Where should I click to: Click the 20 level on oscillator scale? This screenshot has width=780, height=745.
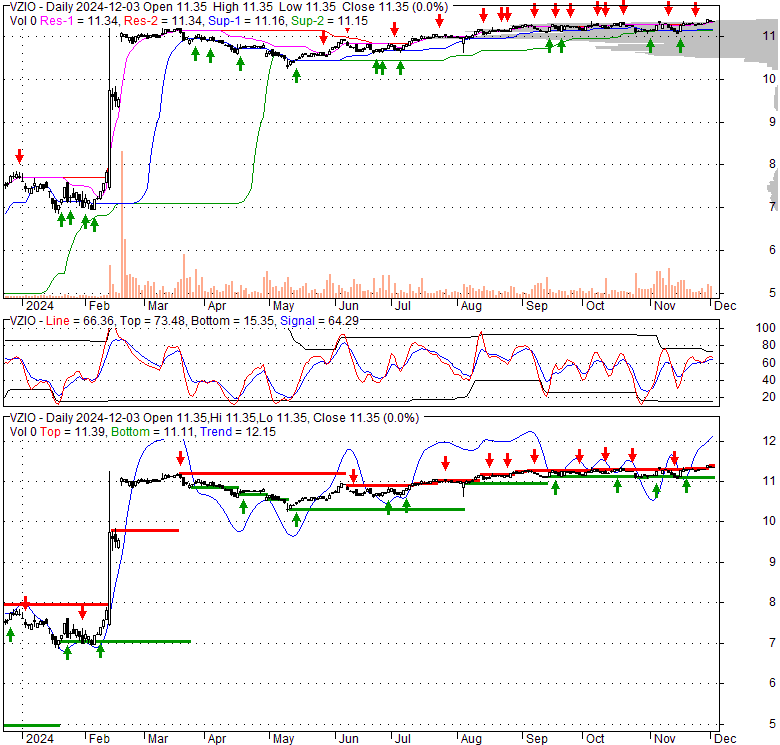point(769,397)
